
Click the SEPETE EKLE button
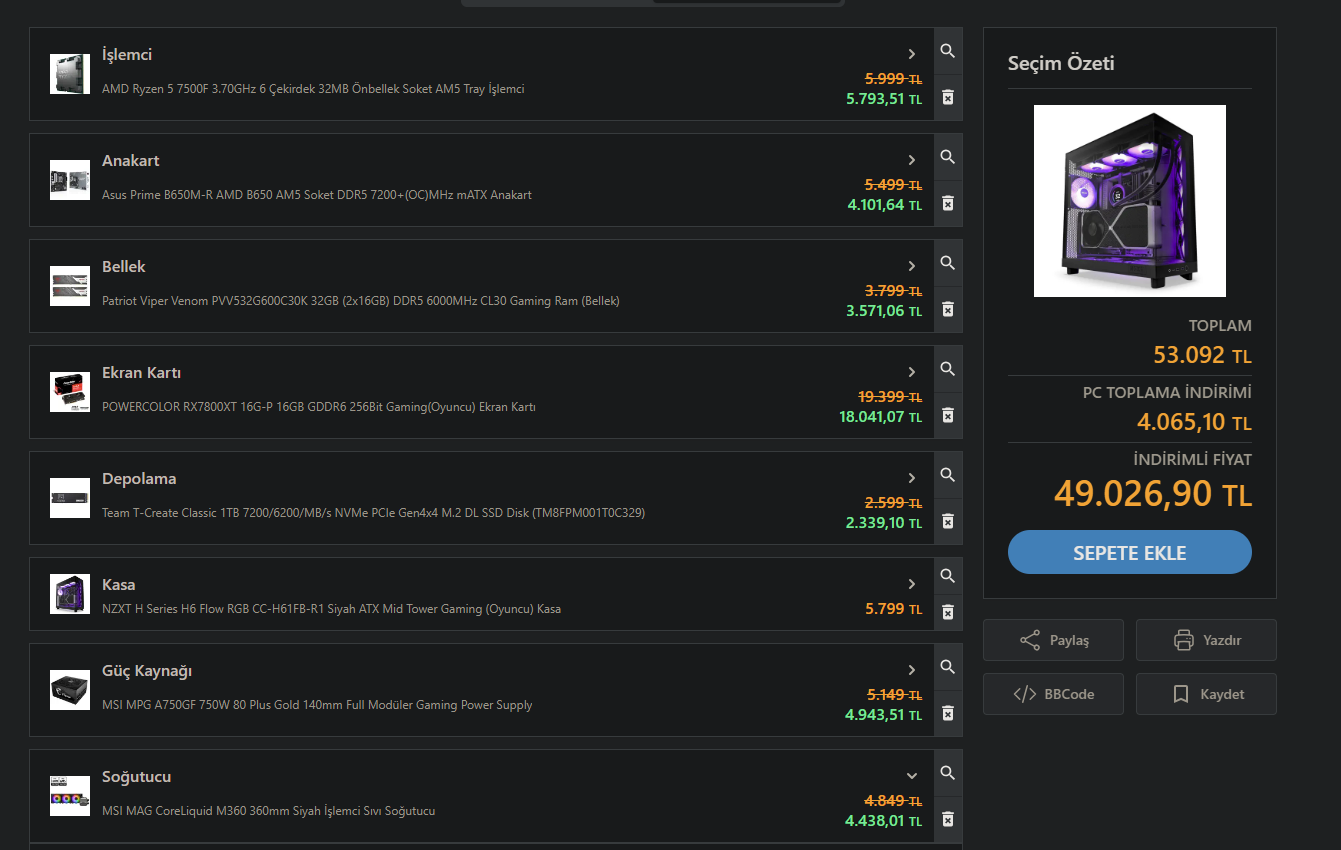[x=1129, y=552]
